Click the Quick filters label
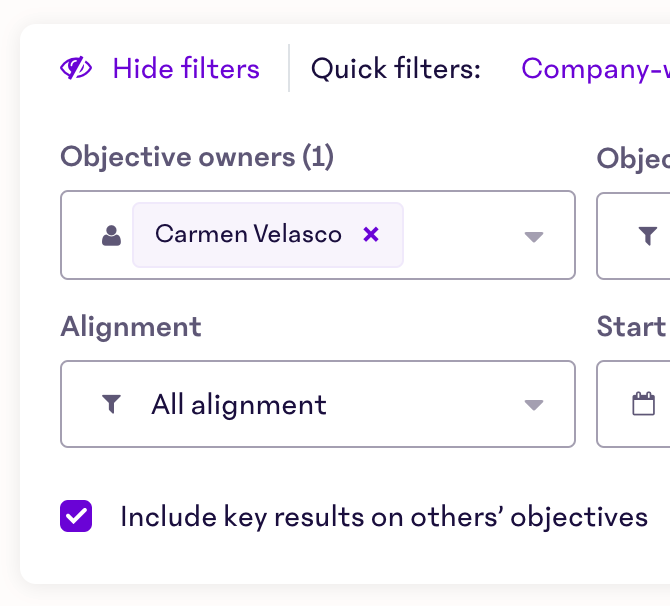Image resolution: width=670 pixels, height=606 pixels. [396, 69]
